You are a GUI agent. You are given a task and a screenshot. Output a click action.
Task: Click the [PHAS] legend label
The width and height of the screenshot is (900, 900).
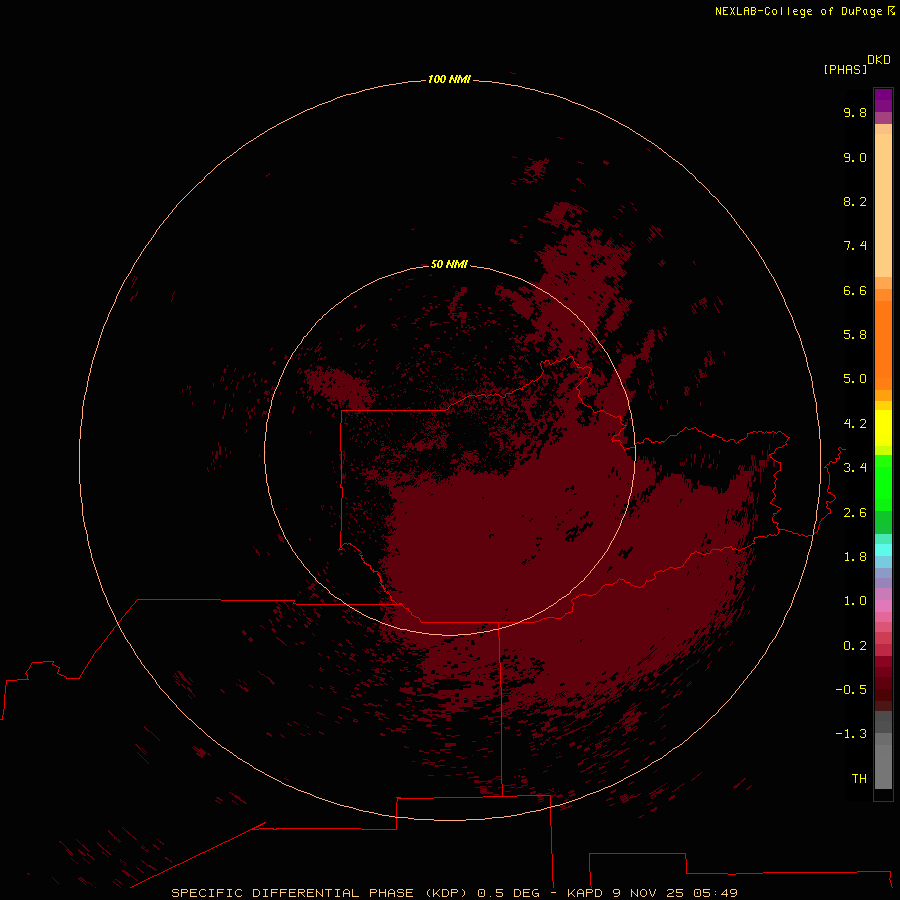click(x=845, y=70)
